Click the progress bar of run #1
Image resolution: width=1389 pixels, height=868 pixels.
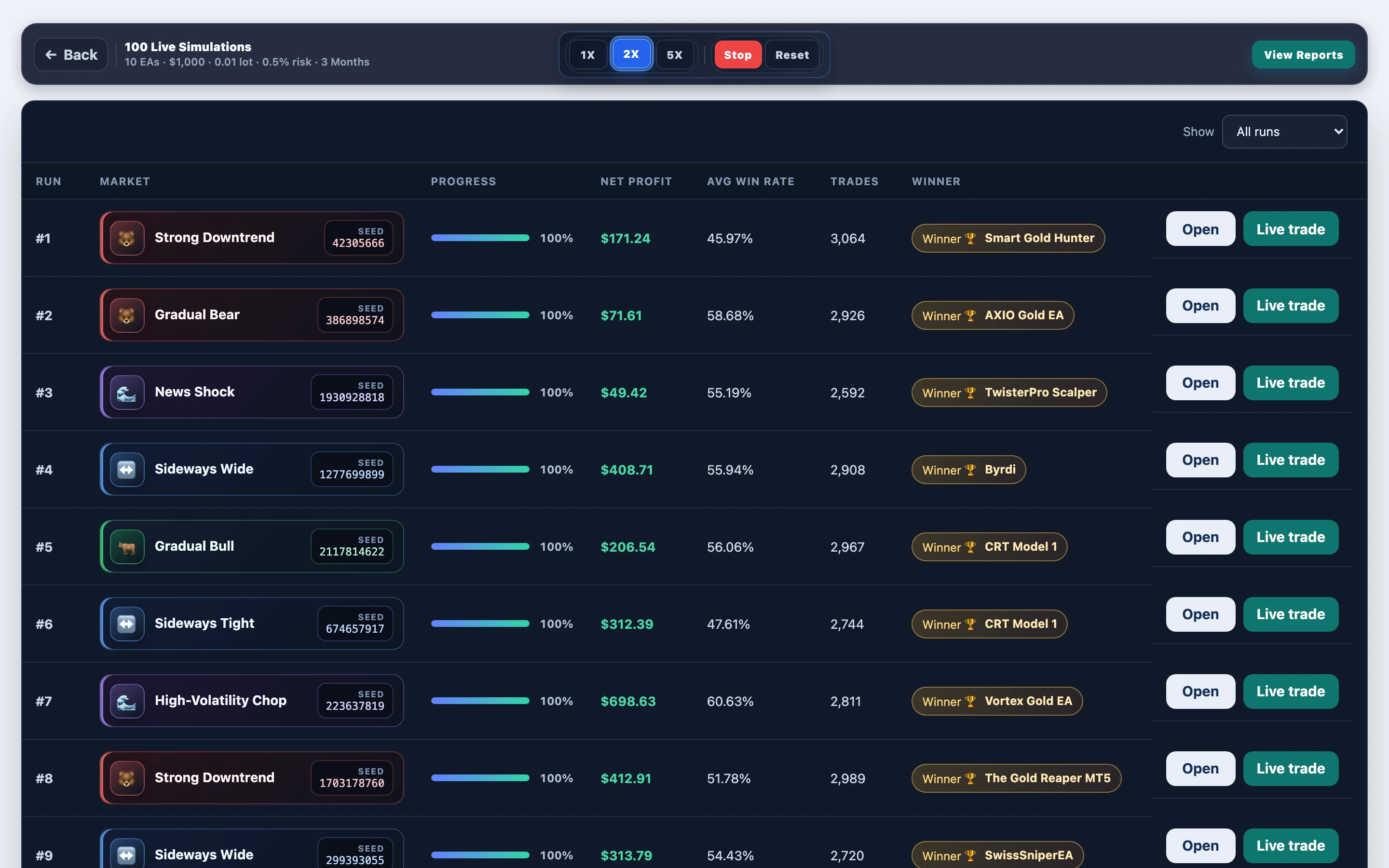click(x=480, y=238)
